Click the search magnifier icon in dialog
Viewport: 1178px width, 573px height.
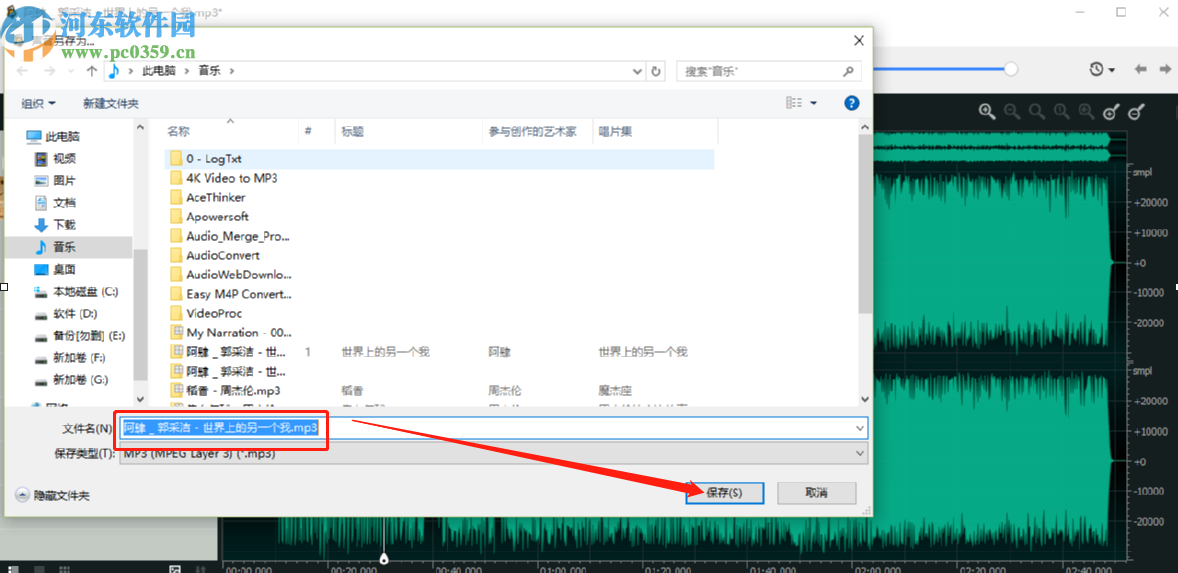coord(848,71)
